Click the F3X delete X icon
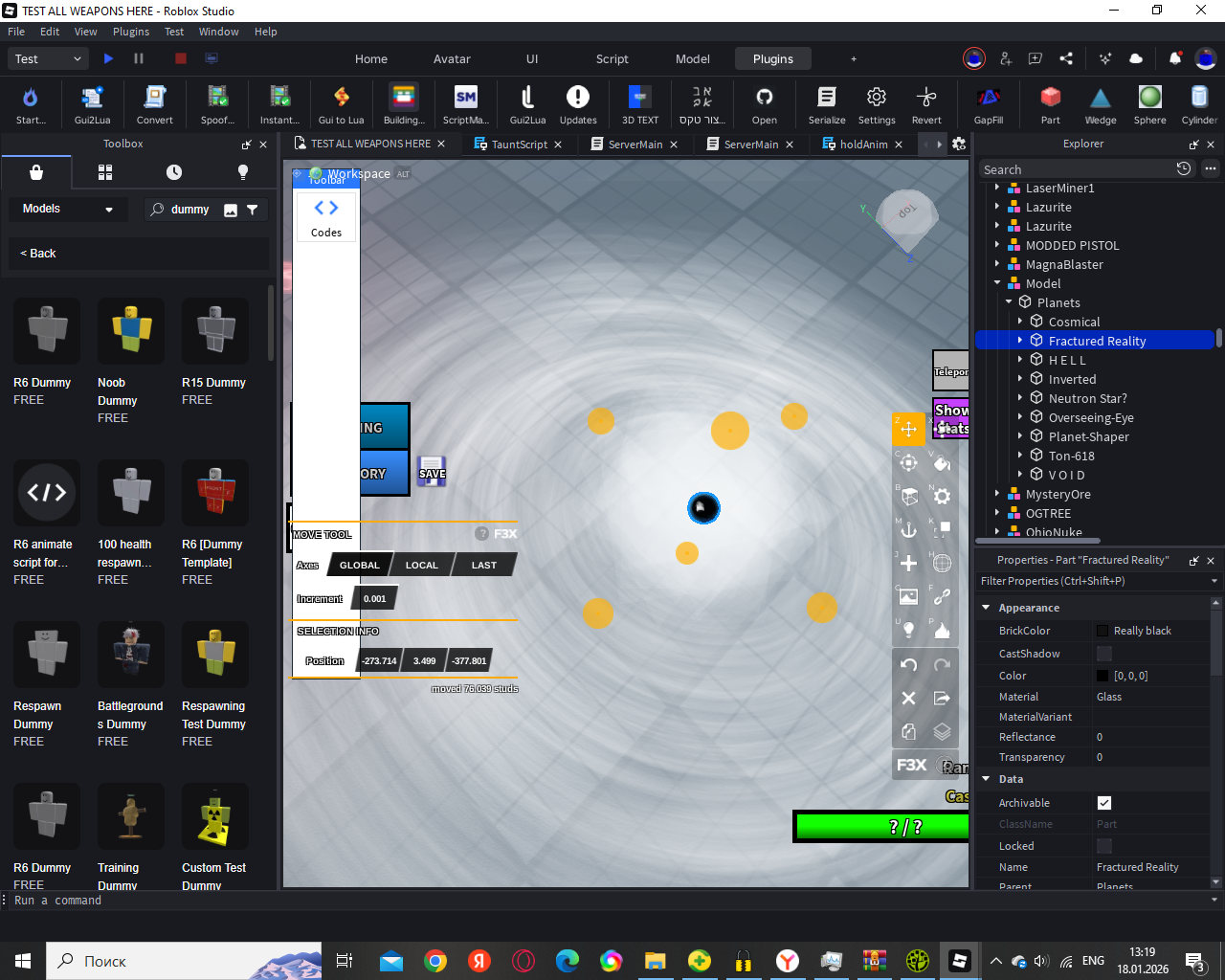The height and width of the screenshot is (980, 1225). 908,699
